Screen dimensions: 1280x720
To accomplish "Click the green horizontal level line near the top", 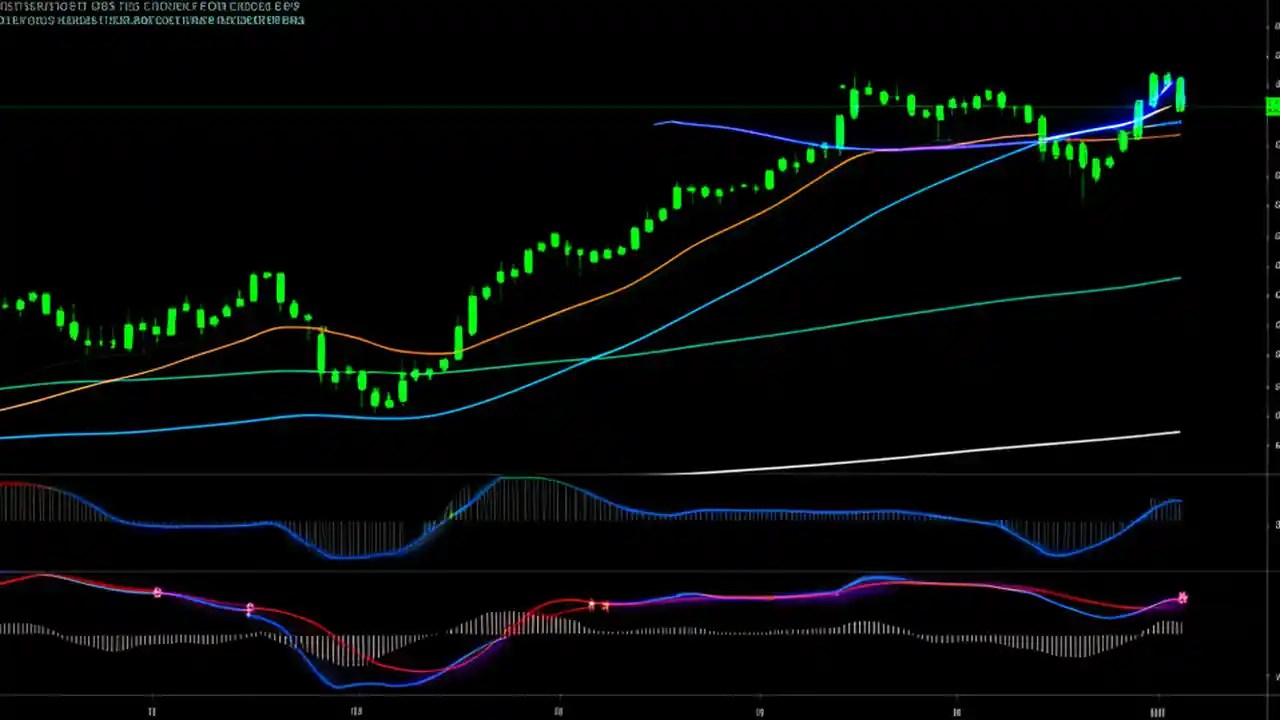I will point(400,106).
